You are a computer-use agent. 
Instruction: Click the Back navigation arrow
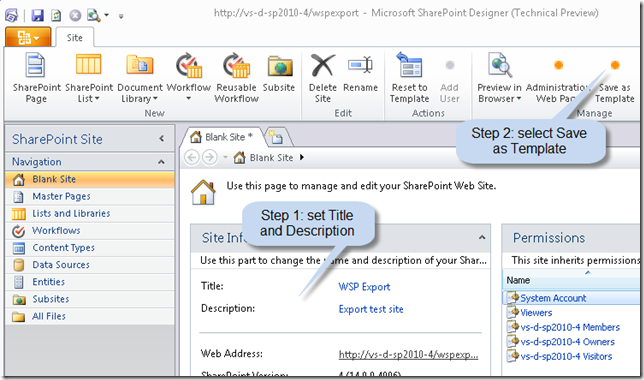[x=192, y=157]
